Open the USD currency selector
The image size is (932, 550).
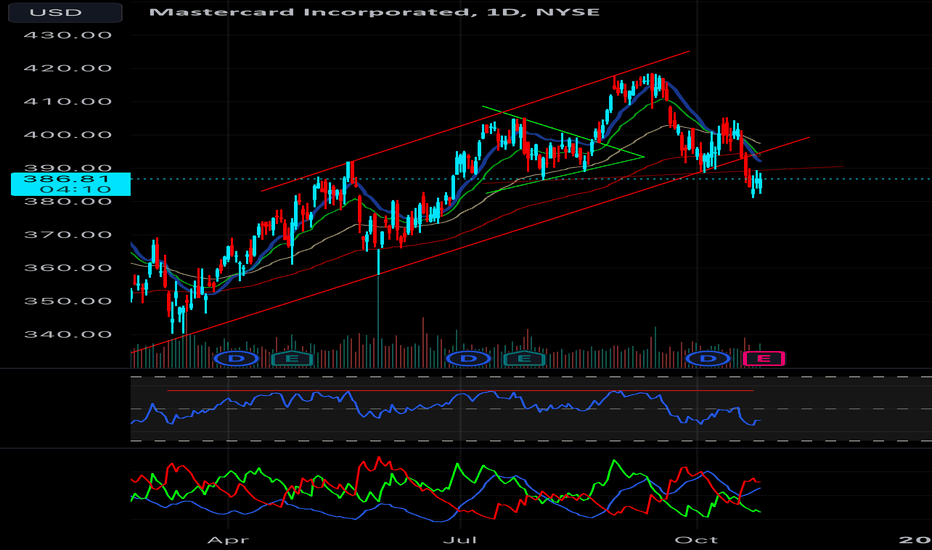pyautogui.click(x=65, y=12)
